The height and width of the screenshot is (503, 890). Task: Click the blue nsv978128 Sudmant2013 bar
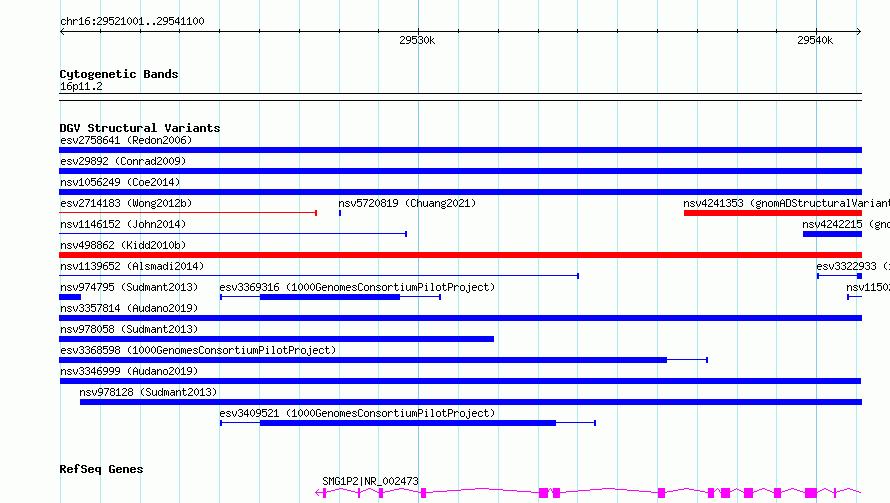[471, 402]
